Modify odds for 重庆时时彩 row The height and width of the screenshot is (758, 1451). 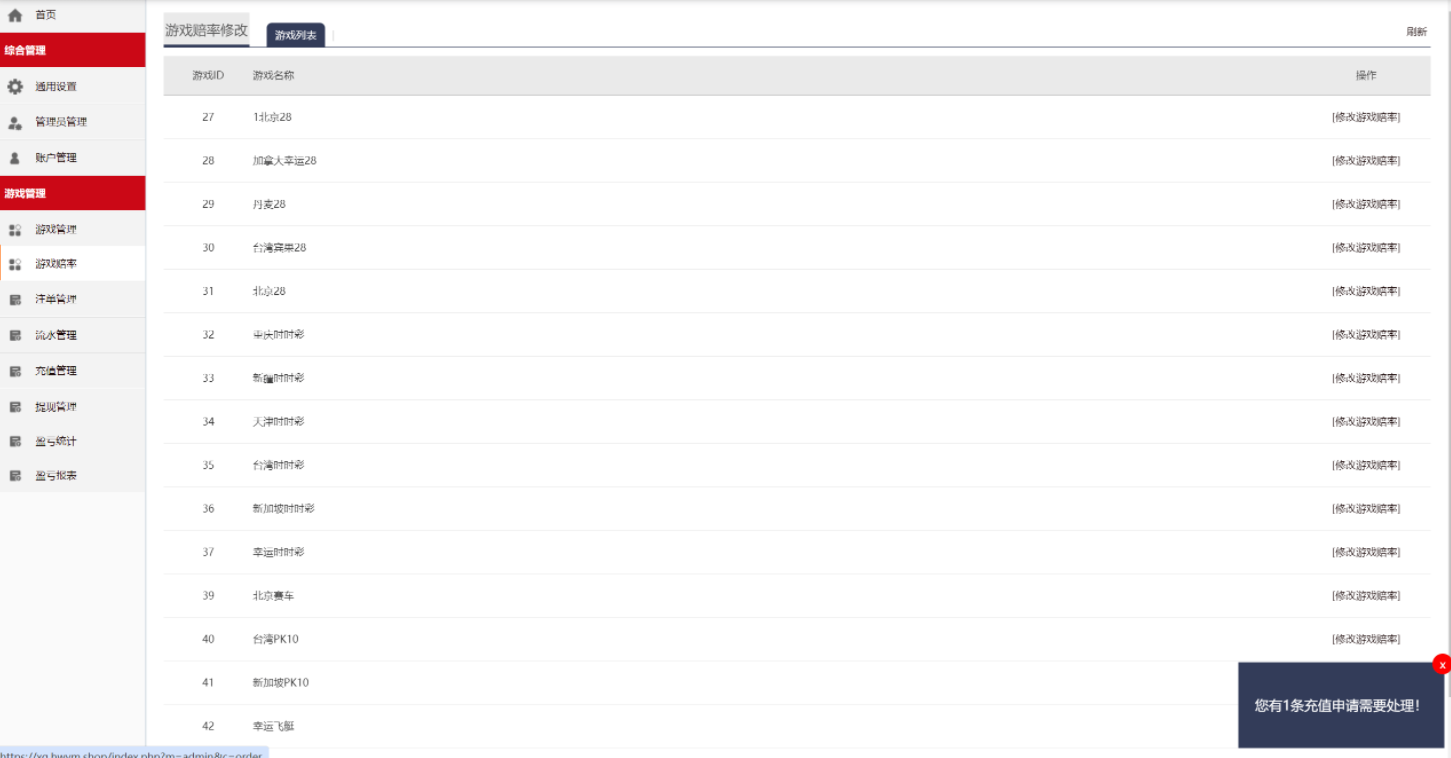1366,335
